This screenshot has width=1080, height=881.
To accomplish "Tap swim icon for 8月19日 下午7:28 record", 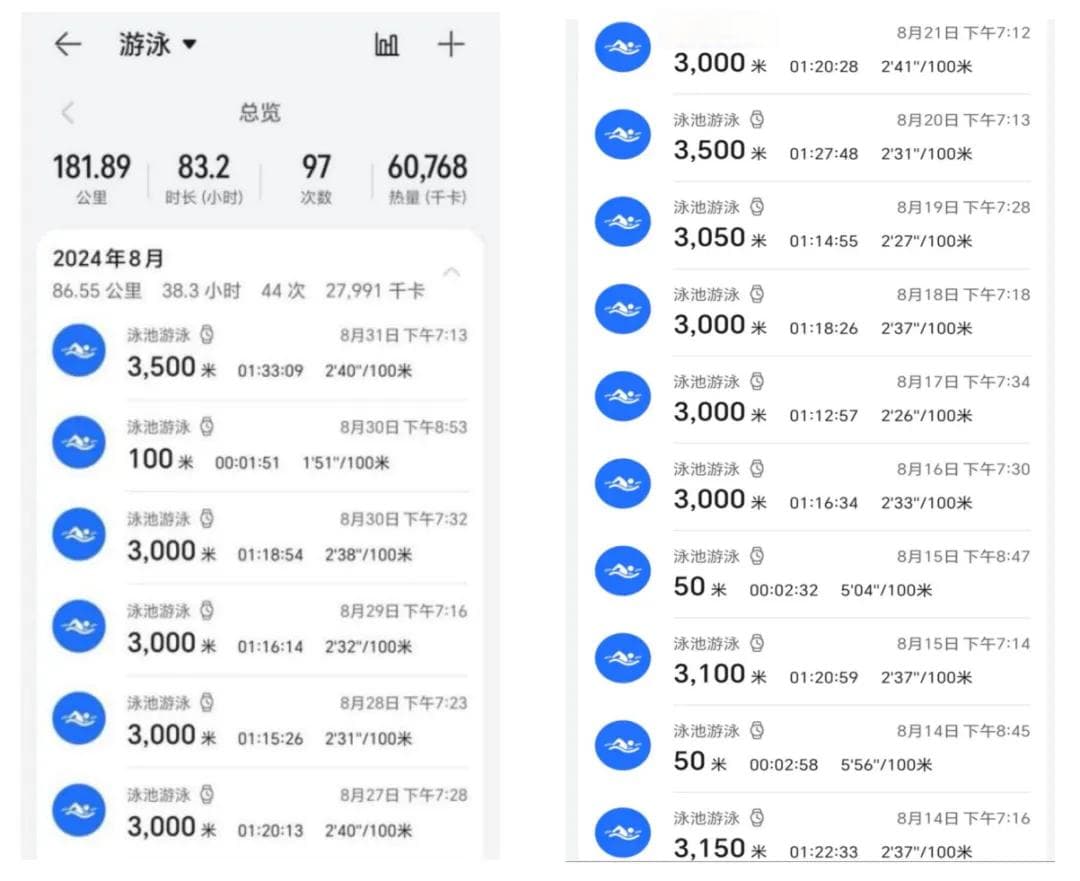I will point(623,222).
